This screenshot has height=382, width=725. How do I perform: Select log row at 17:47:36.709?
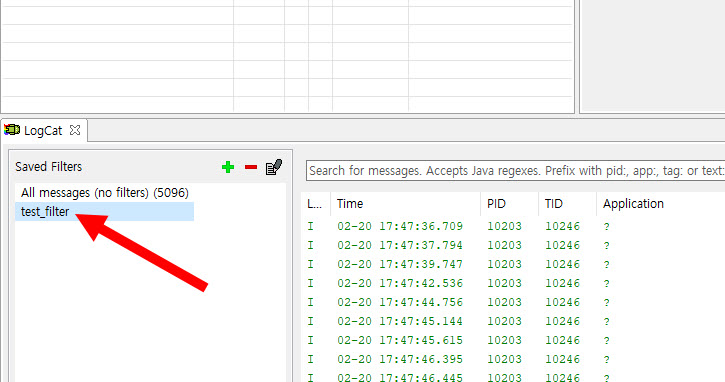point(513,226)
